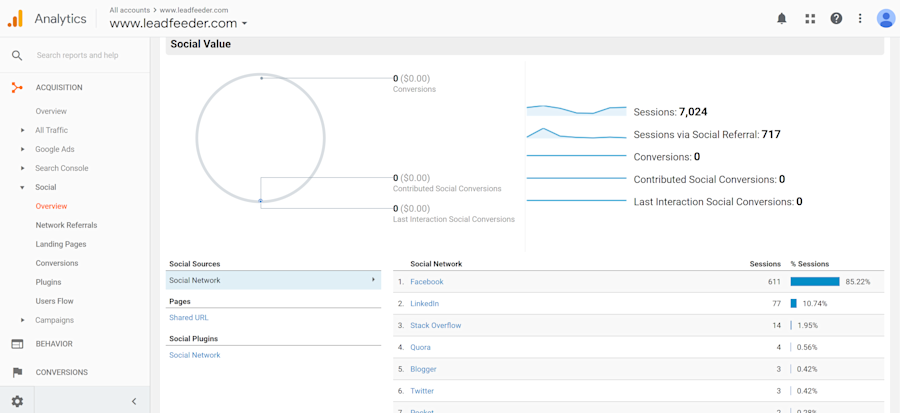This screenshot has height=413, width=900.
Task: Open All Traffic in the sidebar
Action: pos(52,130)
